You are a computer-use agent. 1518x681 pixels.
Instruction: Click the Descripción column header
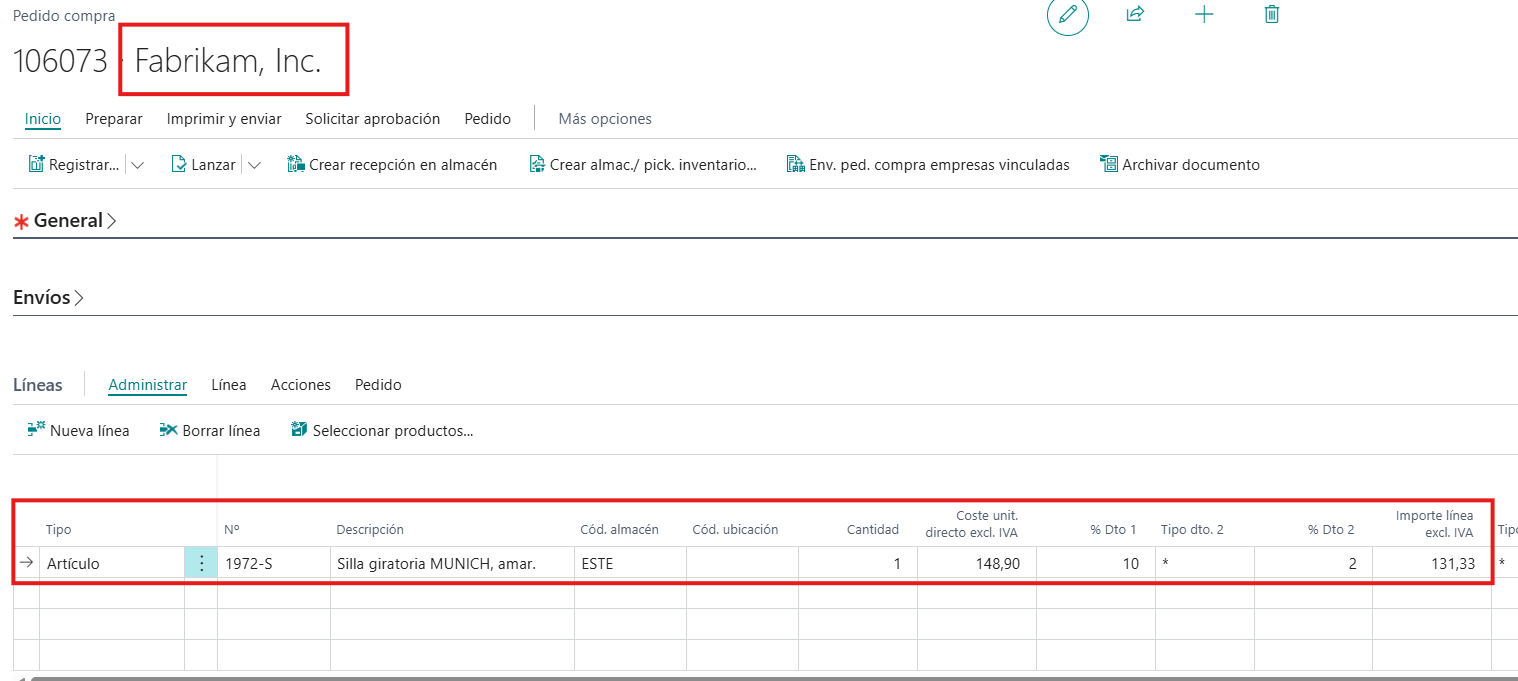click(x=370, y=530)
